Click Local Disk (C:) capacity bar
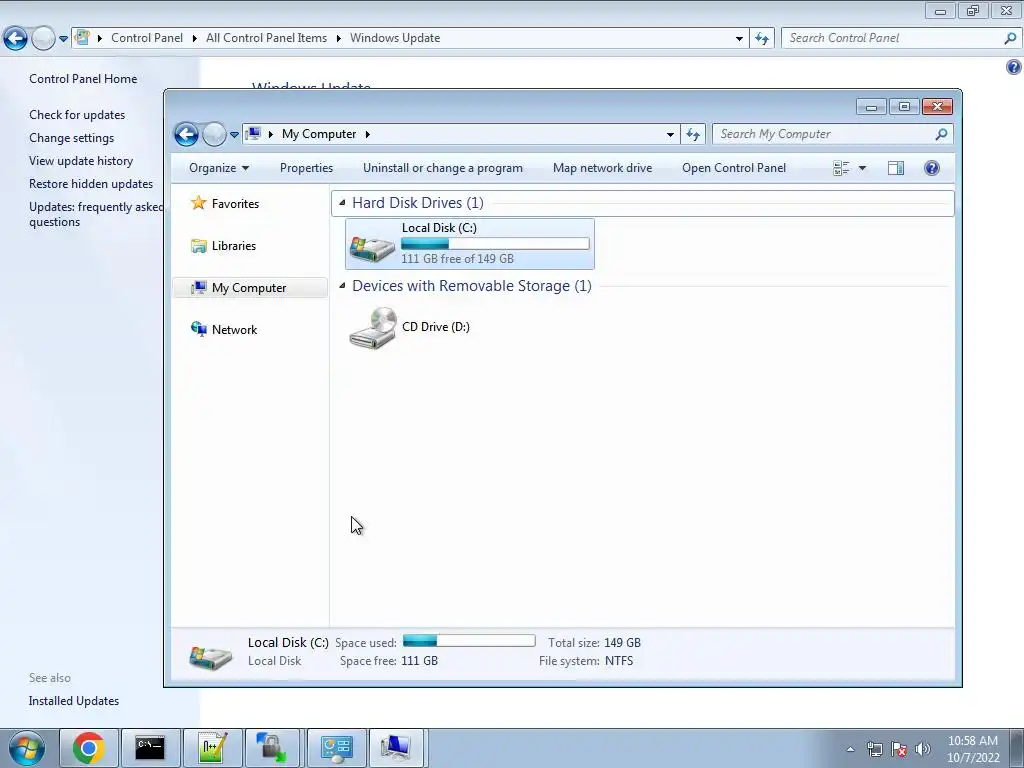The height and width of the screenshot is (768, 1024). click(495, 244)
